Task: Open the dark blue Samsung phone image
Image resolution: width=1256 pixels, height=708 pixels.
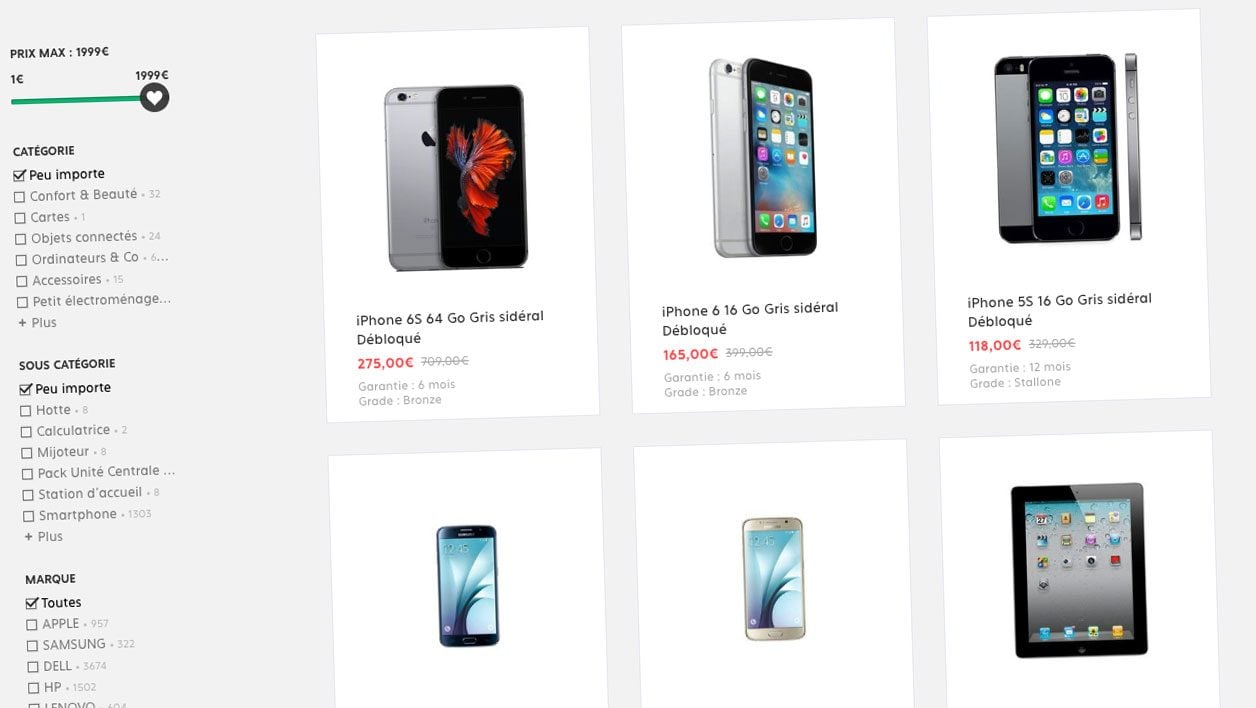Action: (467, 586)
